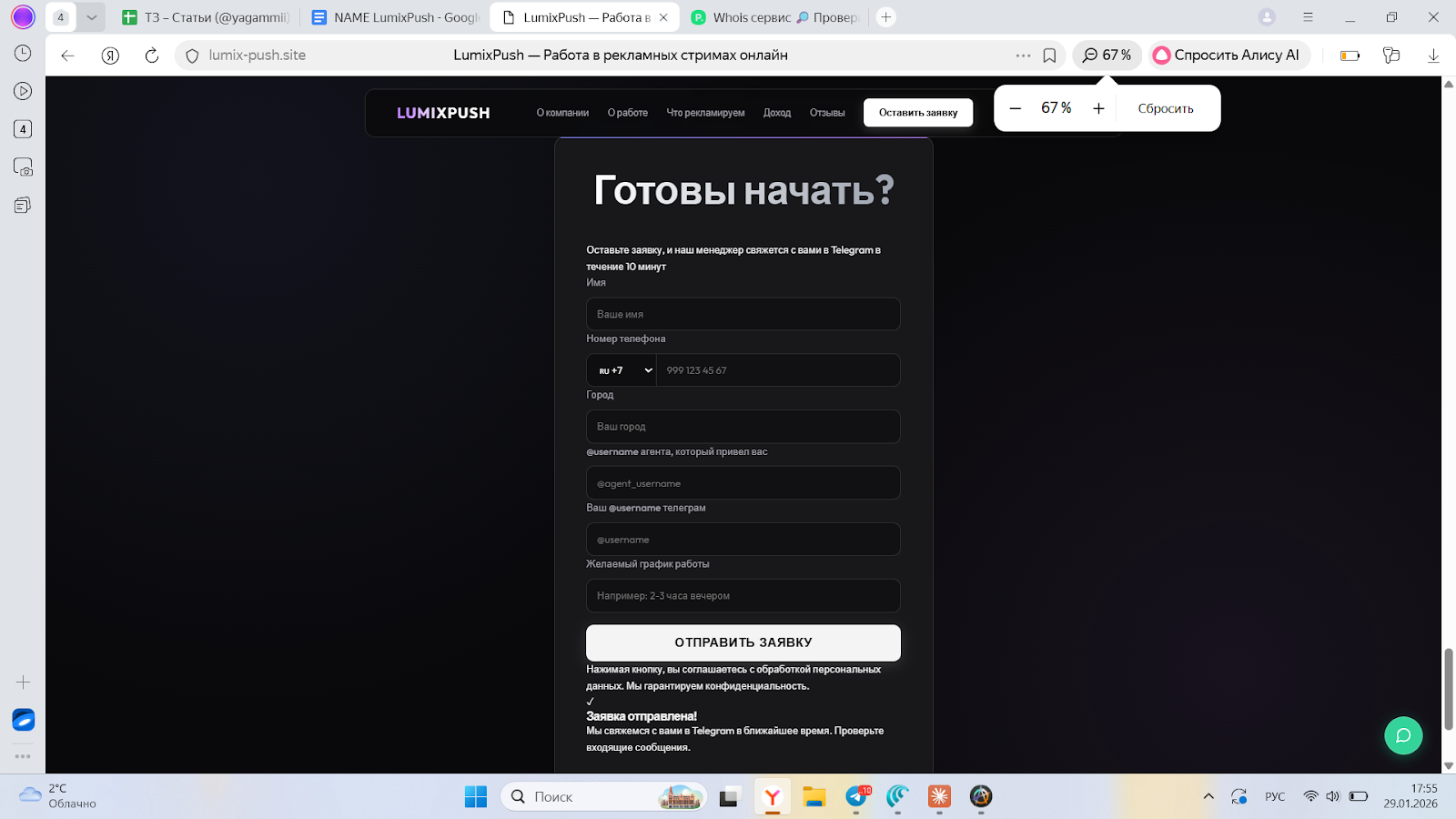The height and width of the screenshot is (819, 1456).
Task: Open Telegram from the taskbar
Action: (856, 797)
